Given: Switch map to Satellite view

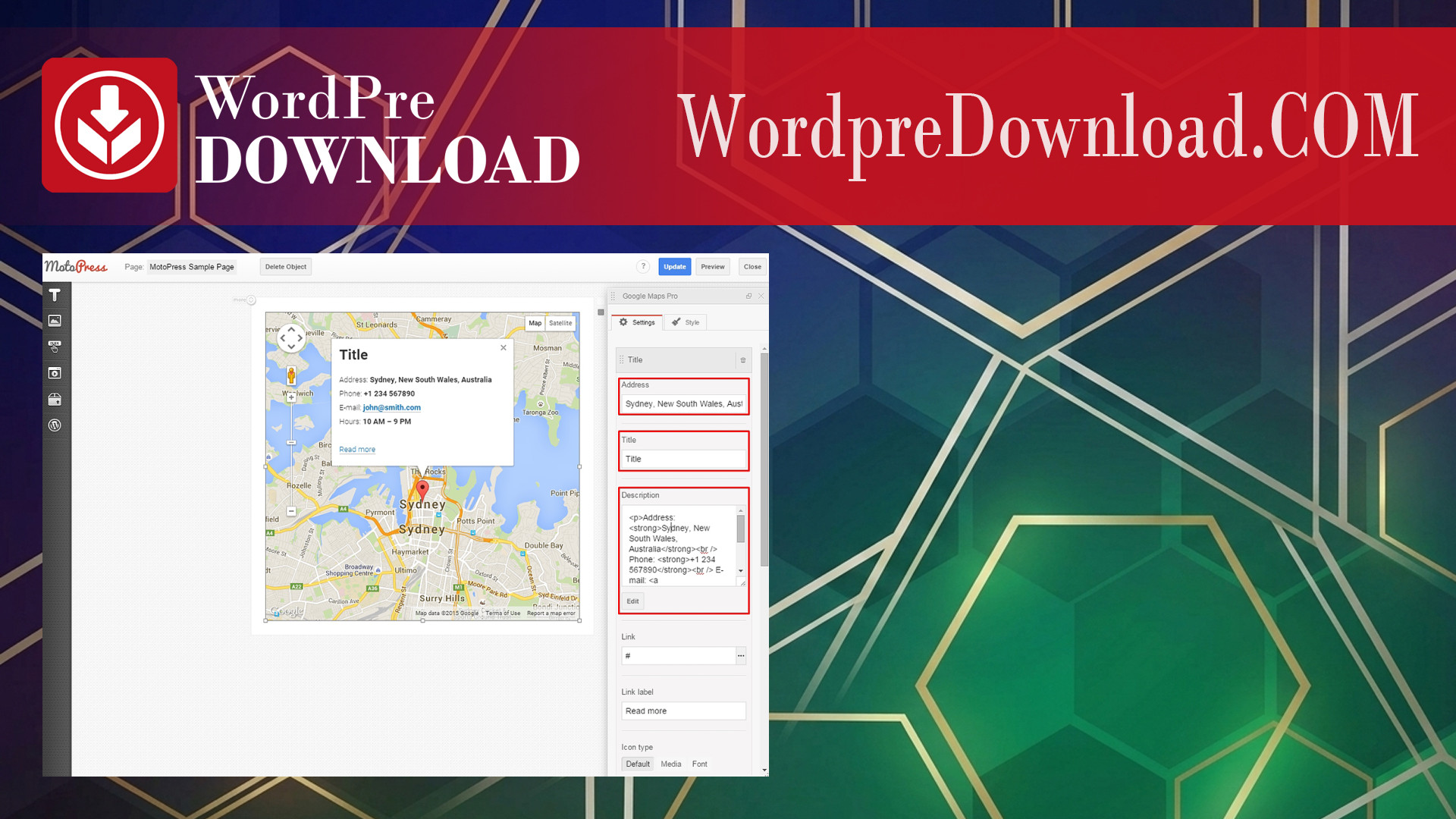Looking at the screenshot, I should [560, 323].
